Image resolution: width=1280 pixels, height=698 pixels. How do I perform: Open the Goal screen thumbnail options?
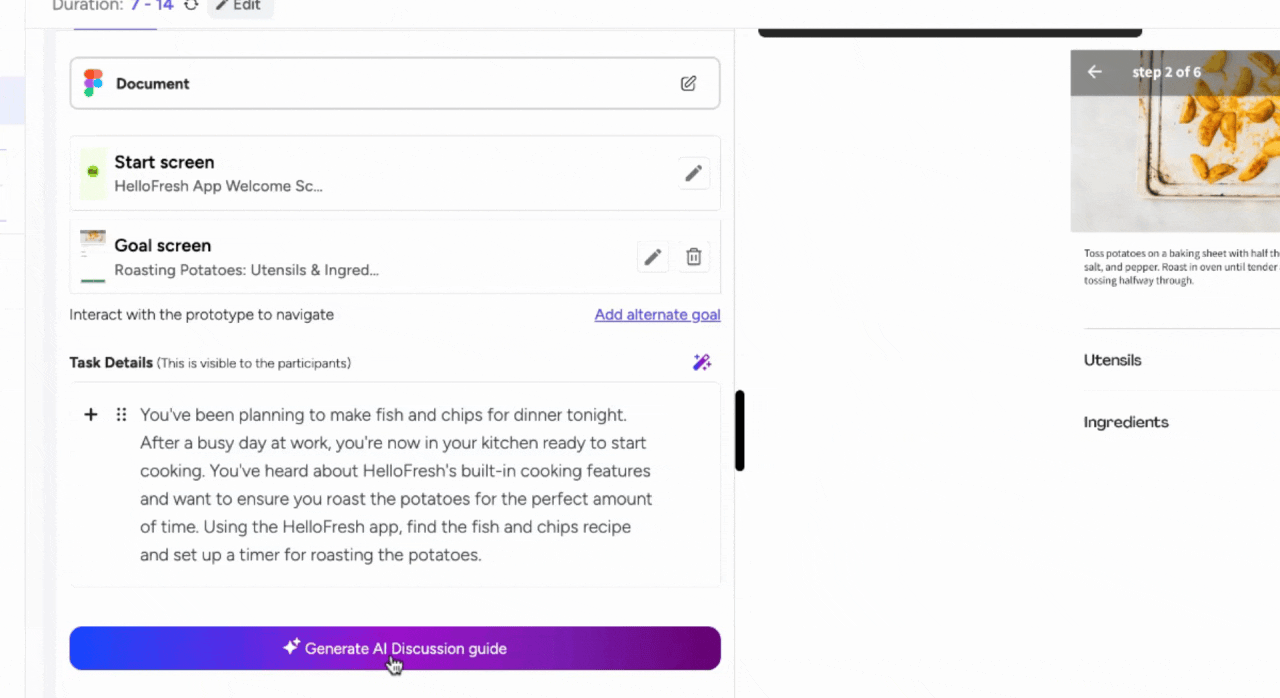92,257
